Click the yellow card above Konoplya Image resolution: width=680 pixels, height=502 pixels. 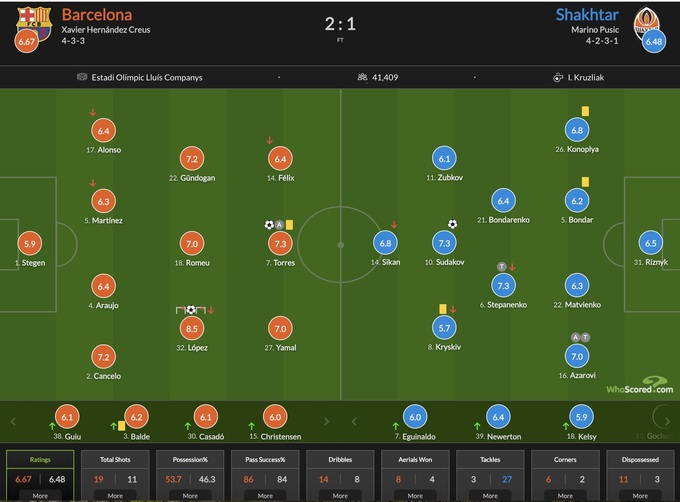pos(584,111)
